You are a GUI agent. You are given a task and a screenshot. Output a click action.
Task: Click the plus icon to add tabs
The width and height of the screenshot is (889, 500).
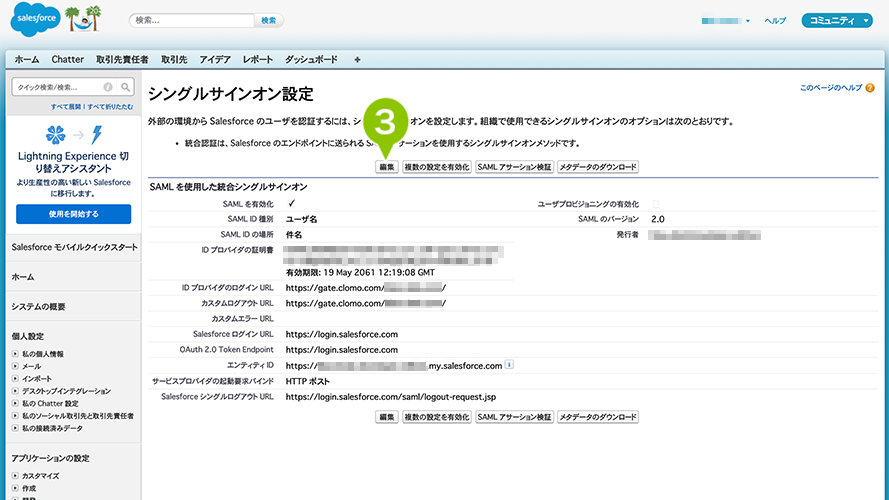point(357,60)
